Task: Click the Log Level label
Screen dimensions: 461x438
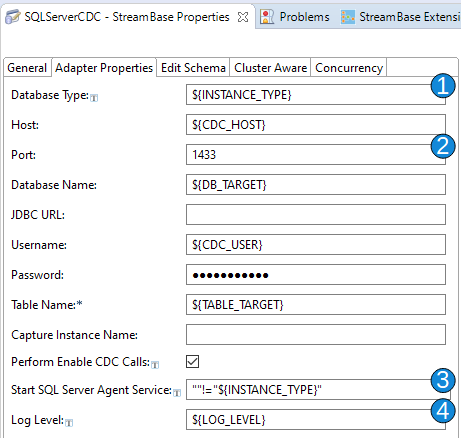Action: 37,420
